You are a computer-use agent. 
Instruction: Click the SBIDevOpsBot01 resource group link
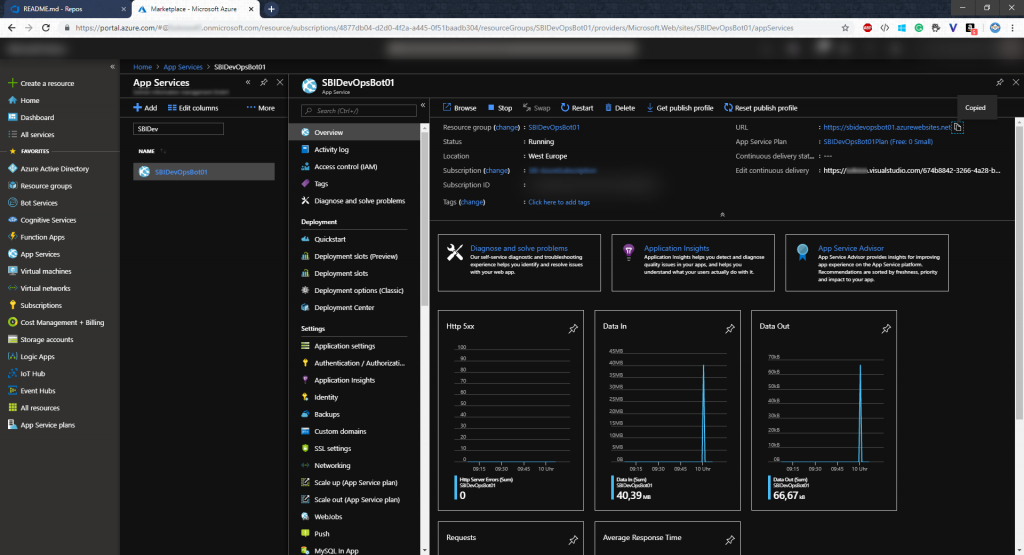pyautogui.click(x=554, y=127)
